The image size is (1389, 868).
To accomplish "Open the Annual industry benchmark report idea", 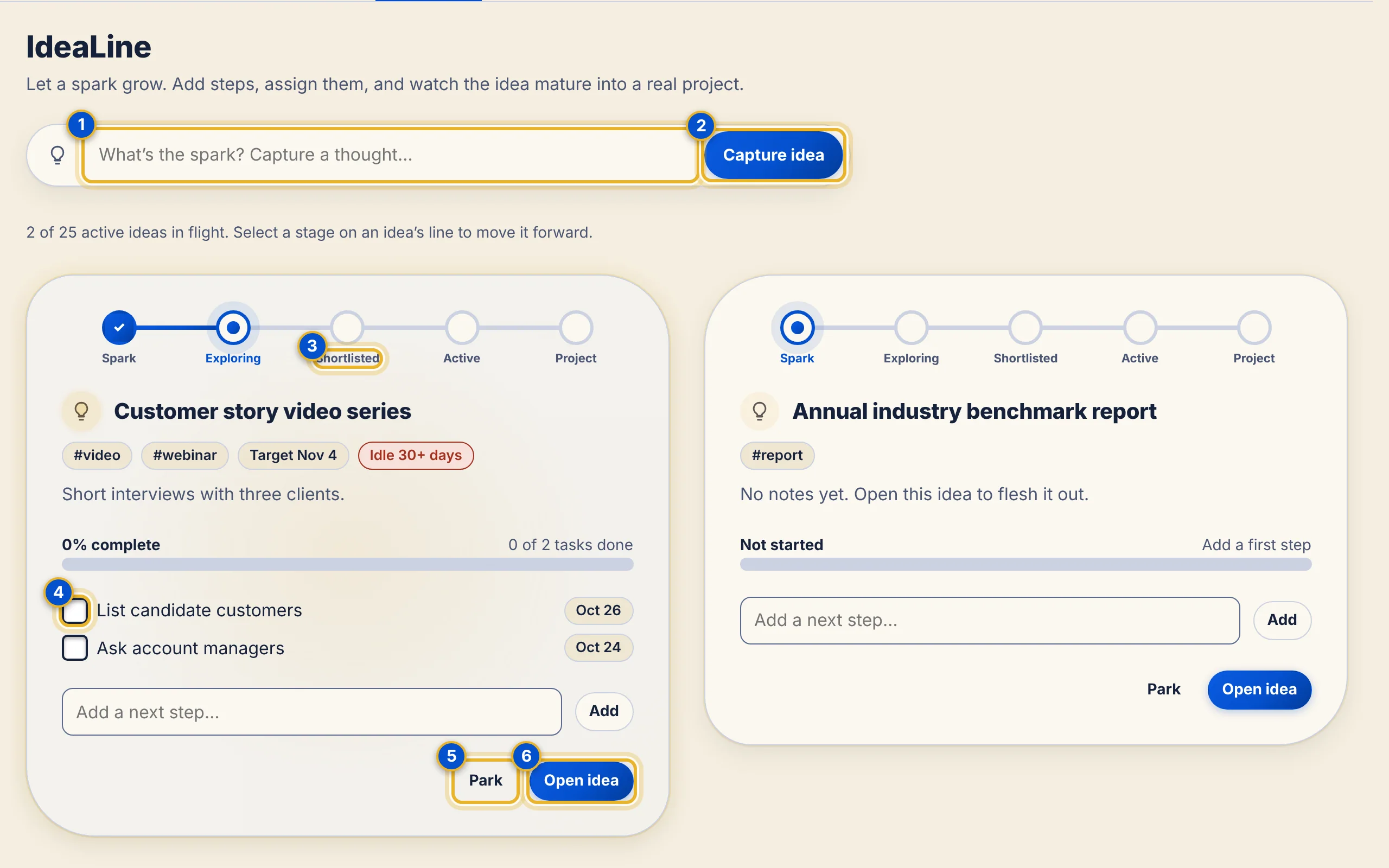I will [1259, 690].
